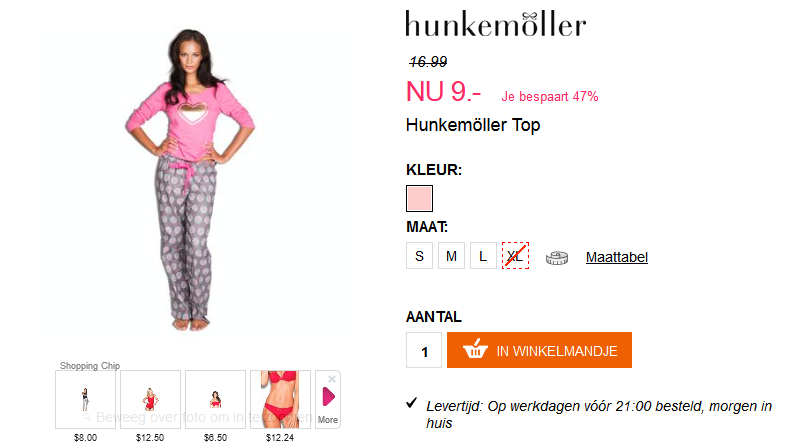The width and height of the screenshot is (795, 445).
Task: Choose the pink colour swatch
Action: [419, 198]
